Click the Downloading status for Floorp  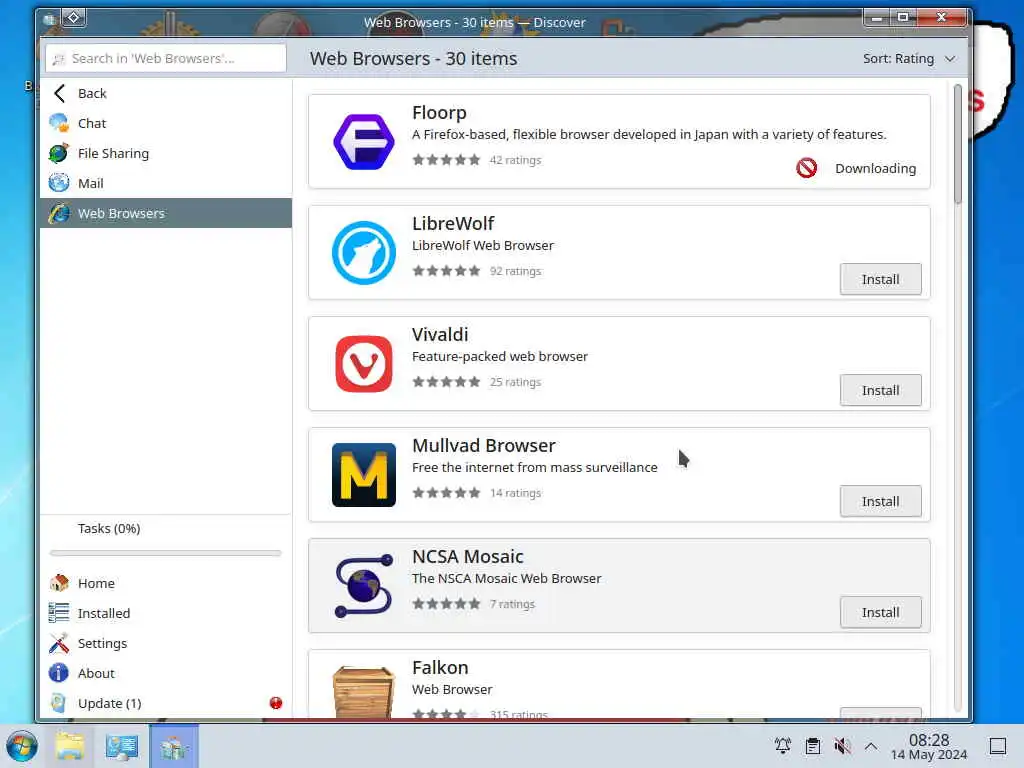875,168
